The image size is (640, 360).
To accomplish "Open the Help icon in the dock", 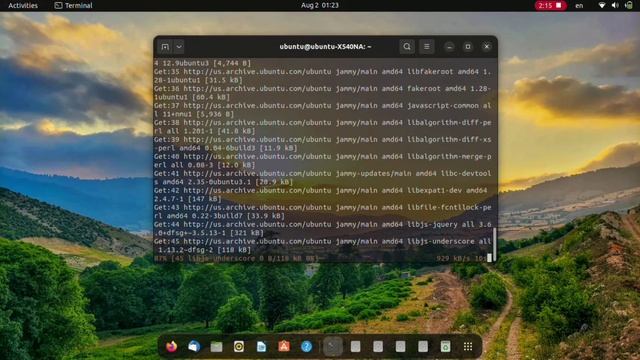I will click(307, 347).
